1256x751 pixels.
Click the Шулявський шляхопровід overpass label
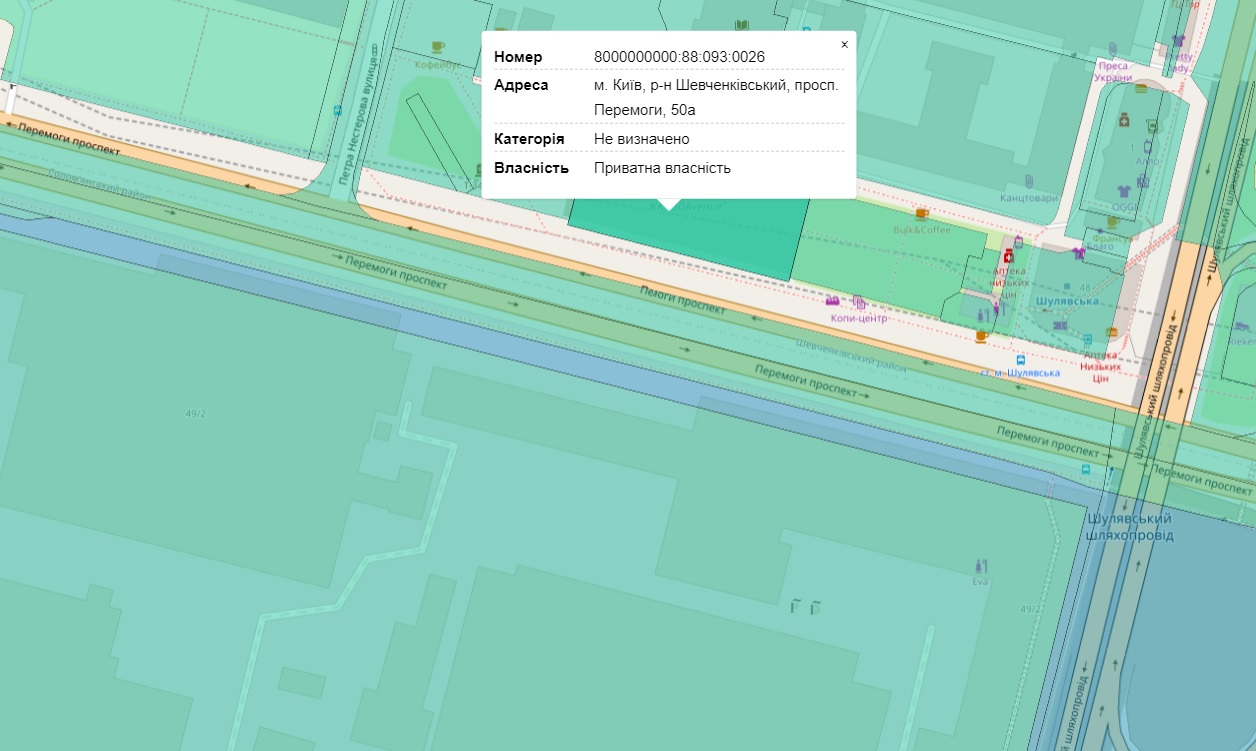coord(1129,526)
